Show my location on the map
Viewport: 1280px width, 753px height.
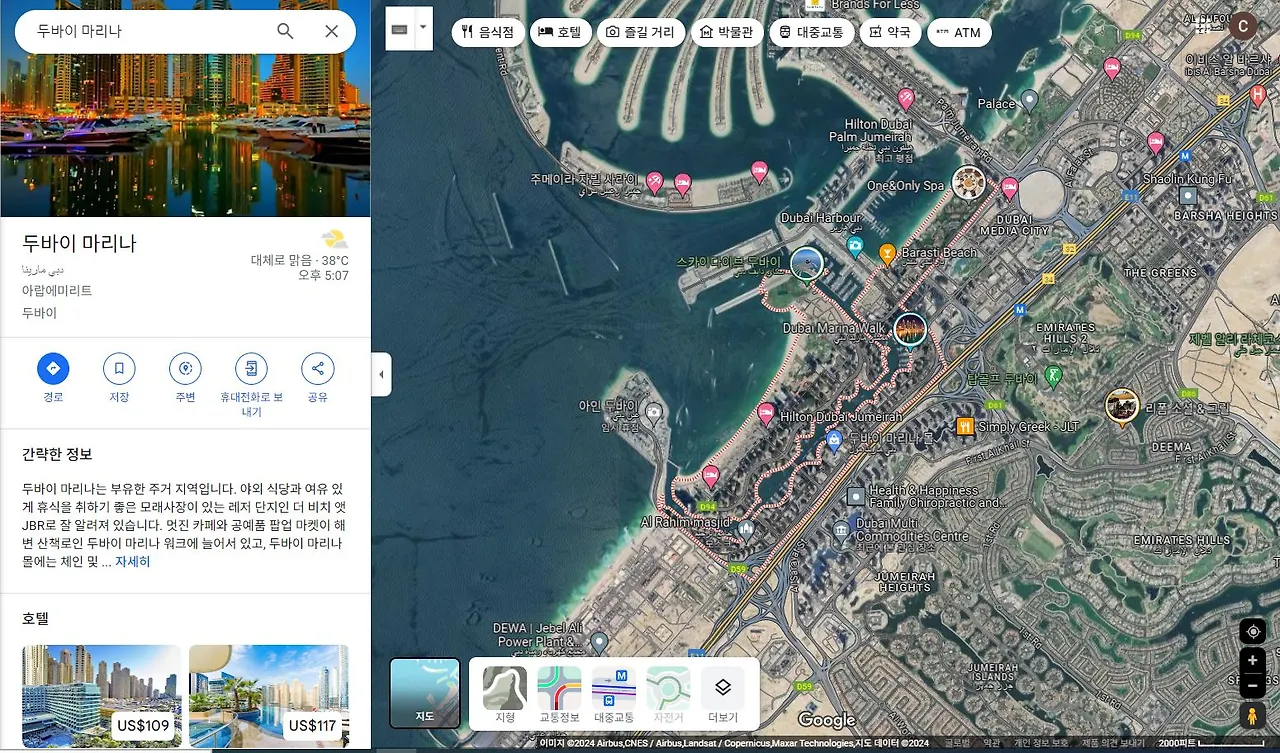[1252, 632]
